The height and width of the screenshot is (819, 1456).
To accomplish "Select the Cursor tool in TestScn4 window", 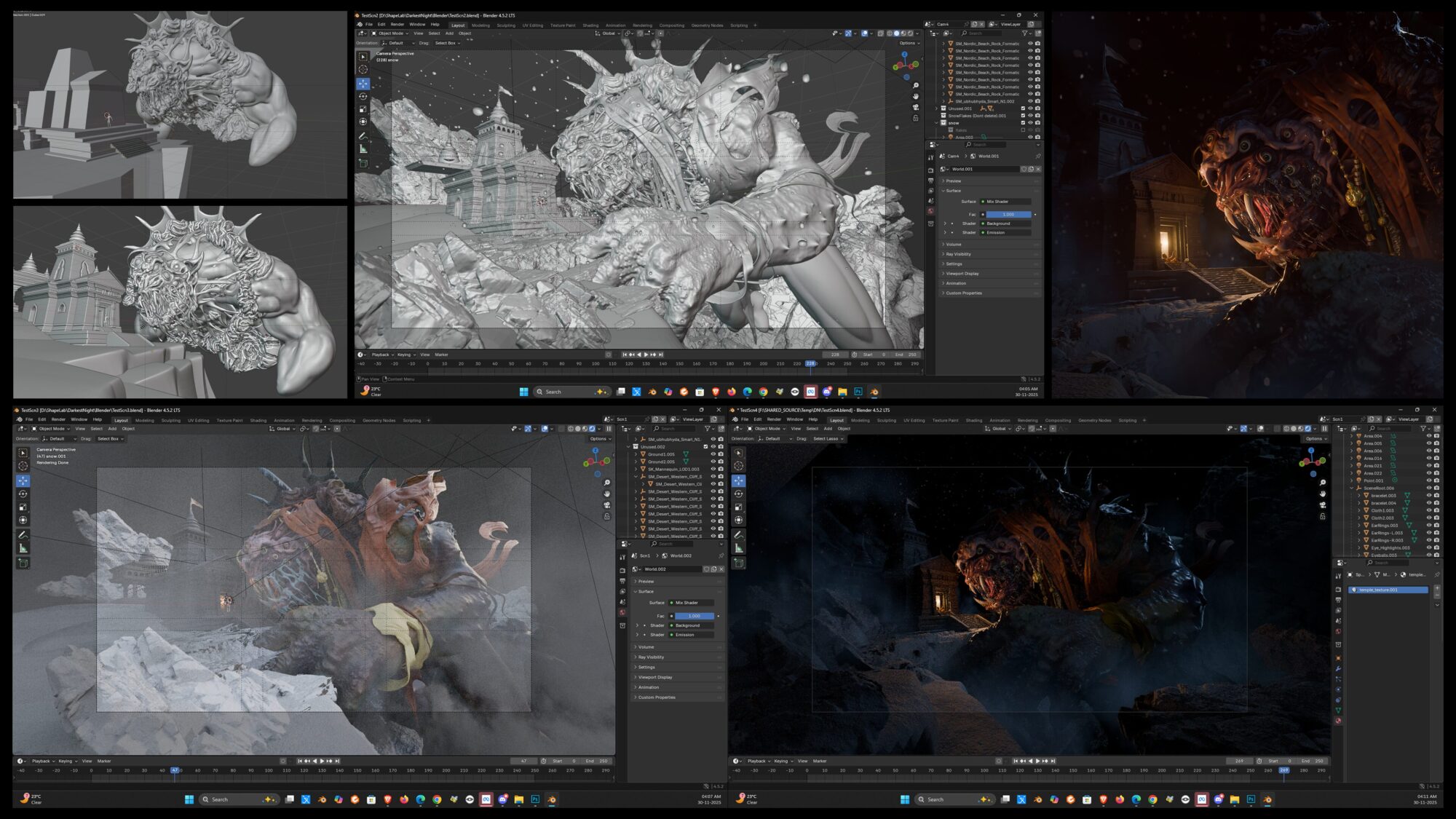I will [738, 466].
